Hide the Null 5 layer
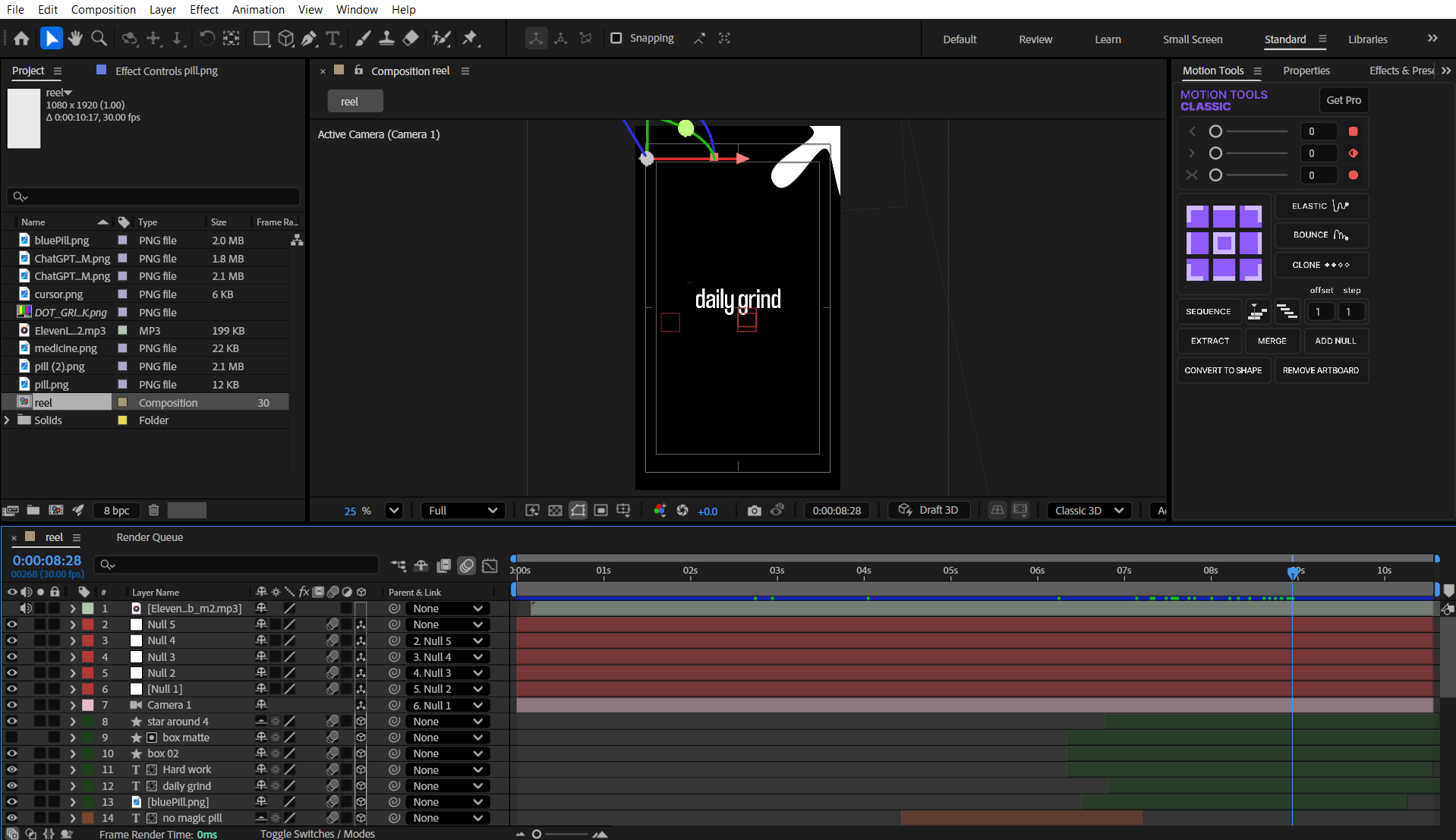 pos(12,624)
